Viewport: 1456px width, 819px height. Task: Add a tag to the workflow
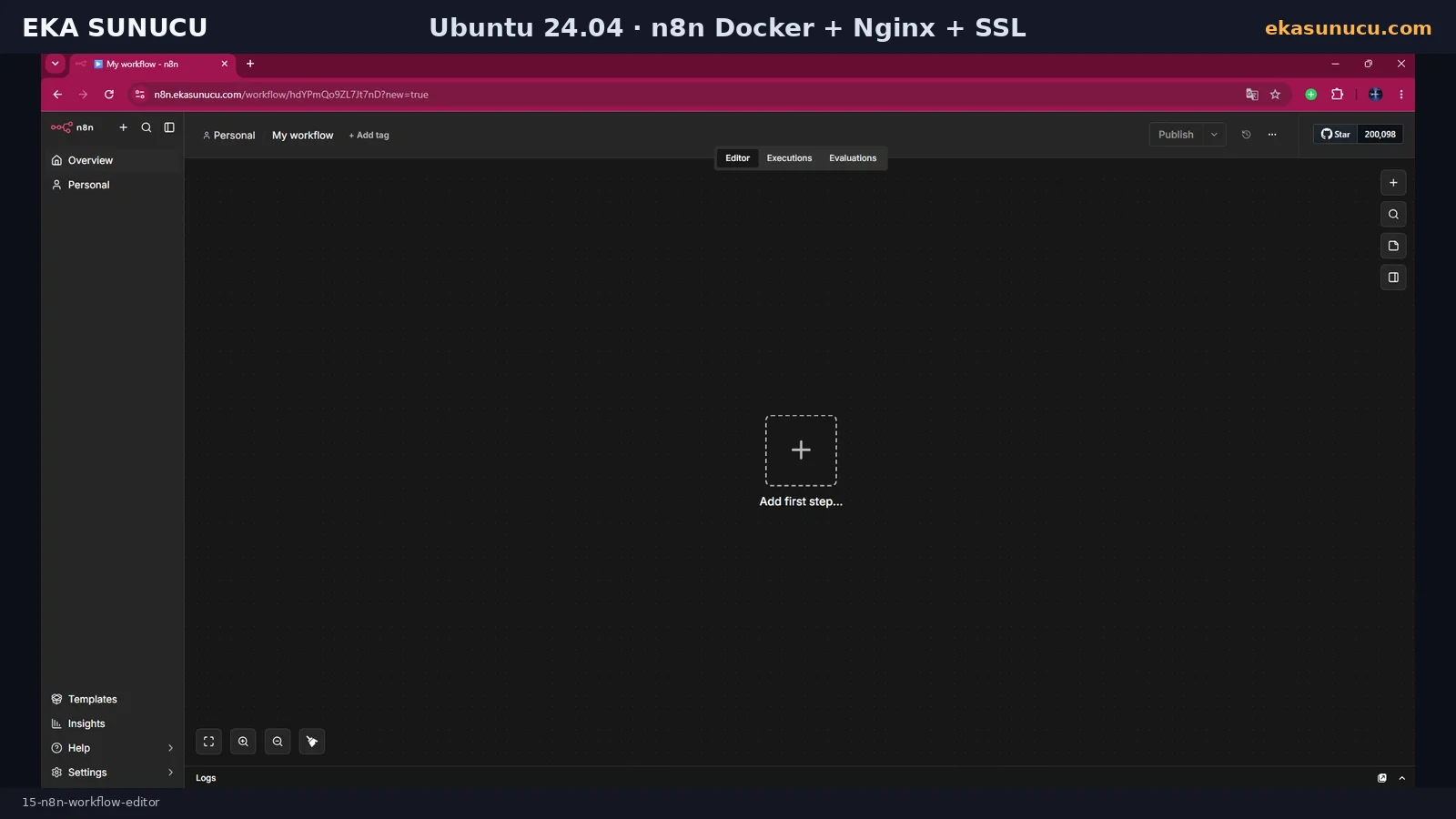(x=369, y=136)
